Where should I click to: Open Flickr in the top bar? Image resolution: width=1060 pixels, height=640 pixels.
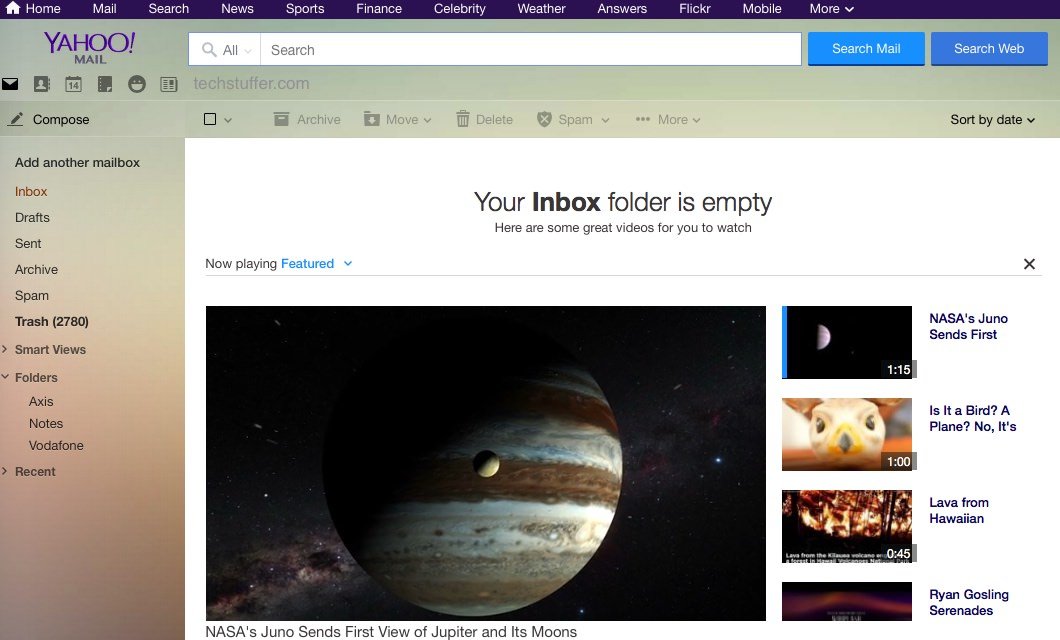click(x=695, y=9)
